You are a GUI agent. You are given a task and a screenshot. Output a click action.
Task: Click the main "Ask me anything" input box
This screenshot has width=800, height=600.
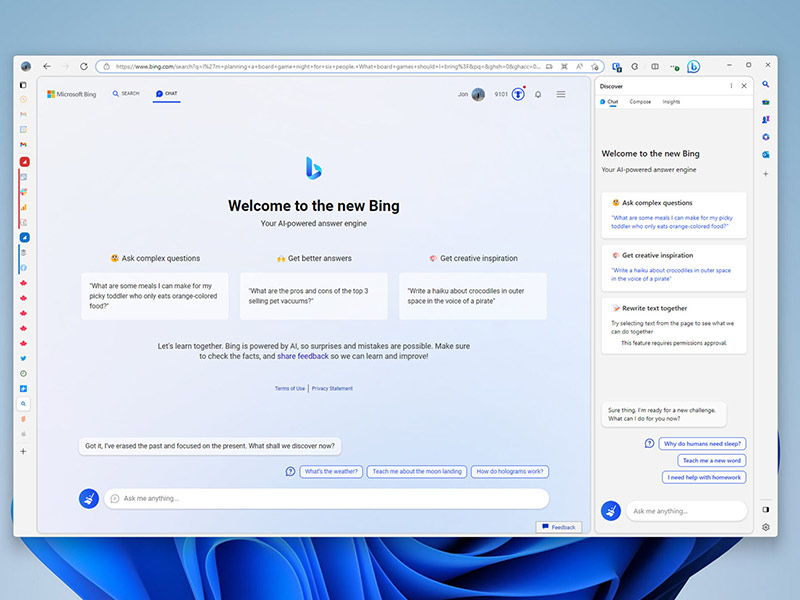pos(330,498)
